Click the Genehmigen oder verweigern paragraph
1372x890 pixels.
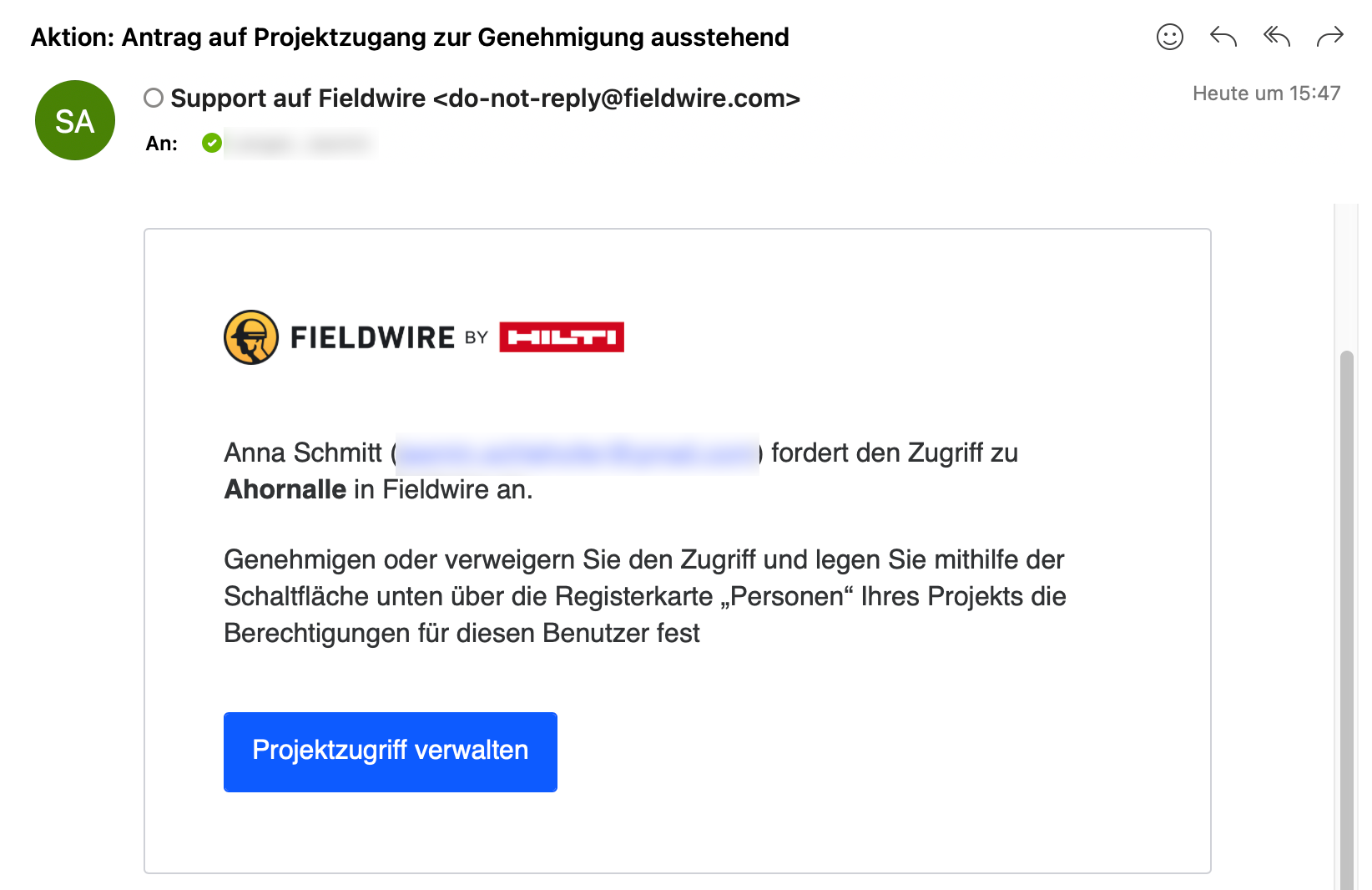click(x=644, y=596)
